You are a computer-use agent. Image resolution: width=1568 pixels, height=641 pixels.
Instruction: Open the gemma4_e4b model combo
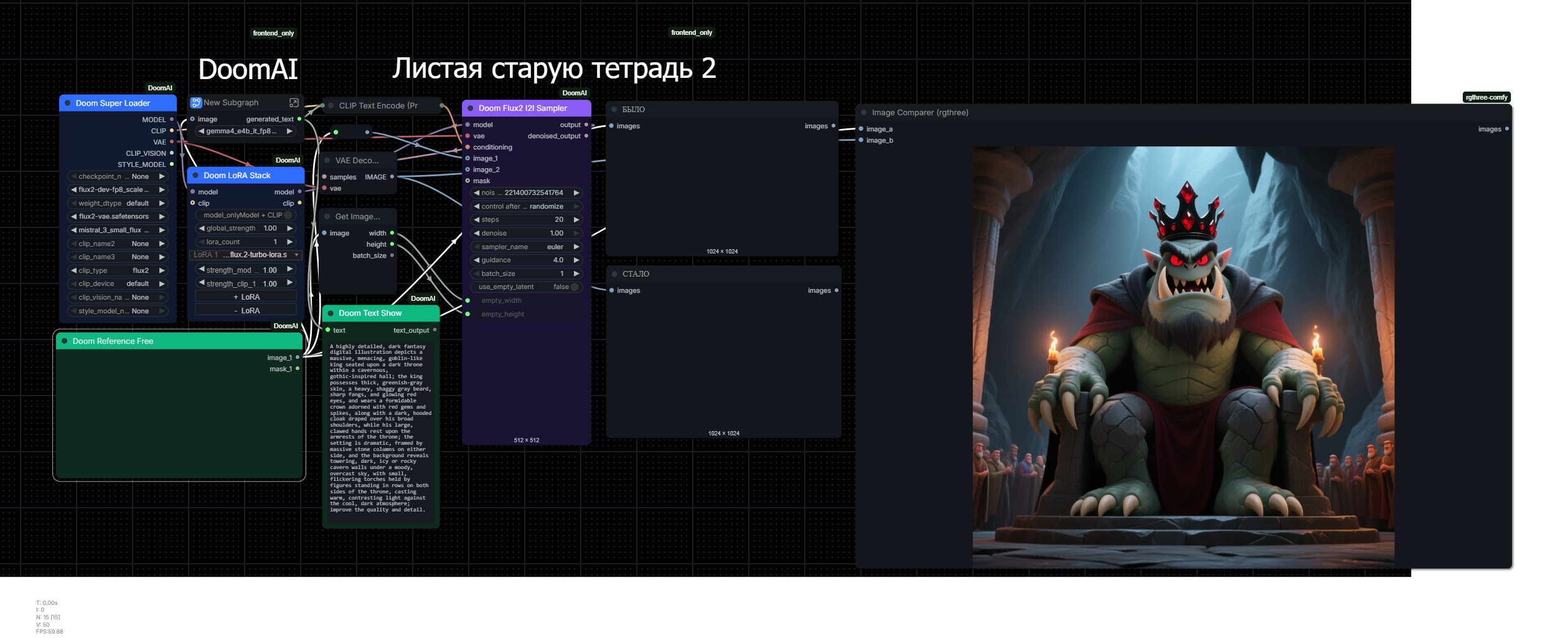[x=245, y=131]
